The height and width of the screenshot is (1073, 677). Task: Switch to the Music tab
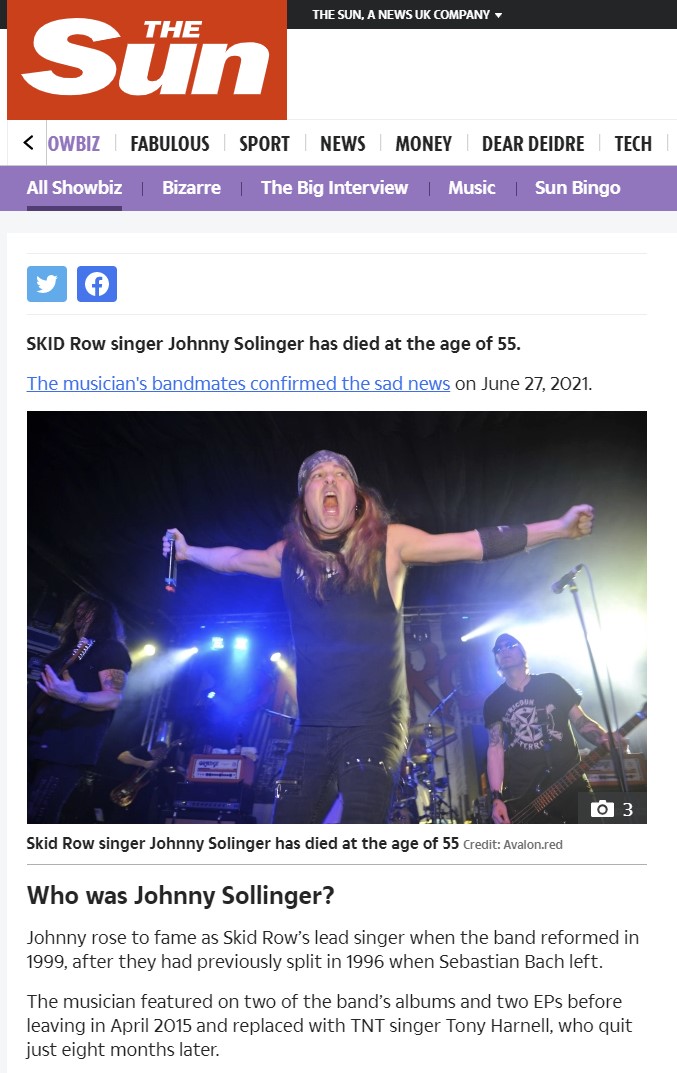pyautogui.click(x=472, y=188)
